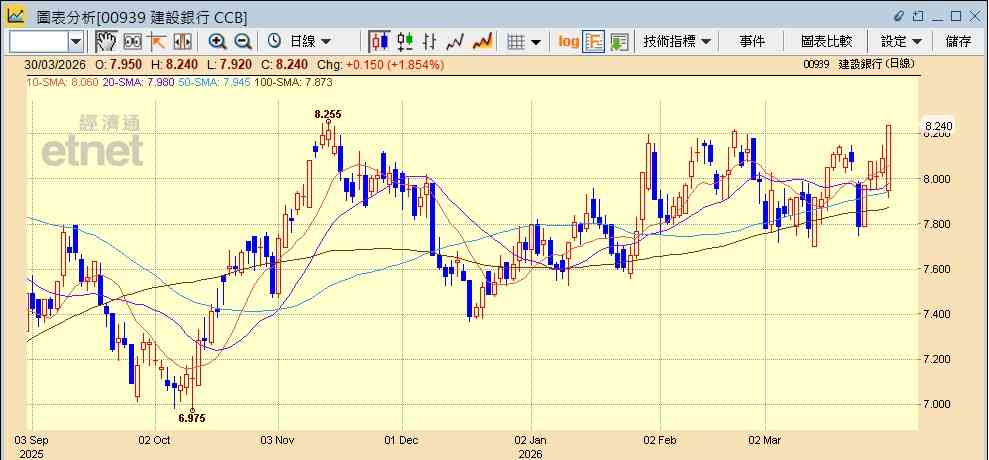
Task: Click the L: 7.920 low value
Action: tap(230, 64)
